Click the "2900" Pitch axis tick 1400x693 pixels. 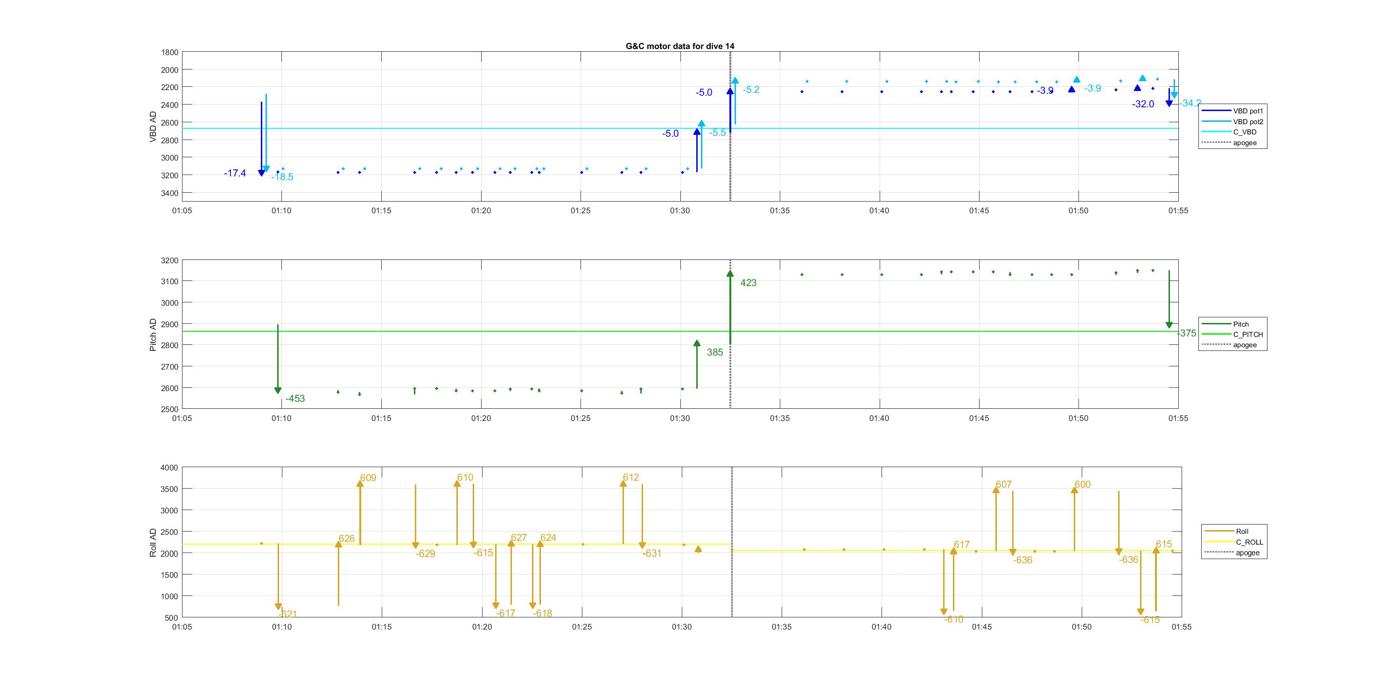tap(169, 324)
